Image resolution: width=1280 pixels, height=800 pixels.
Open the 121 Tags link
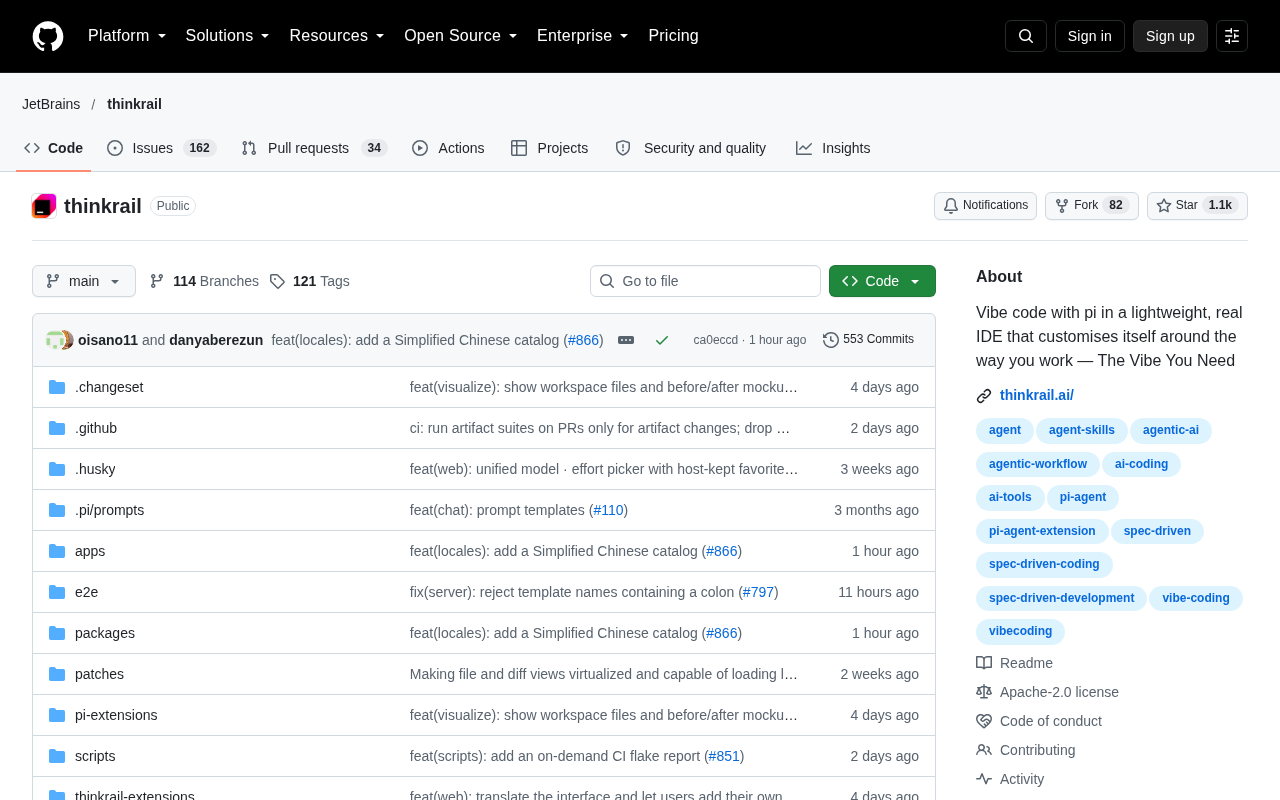pyautogui.click(x=310, y=281)
